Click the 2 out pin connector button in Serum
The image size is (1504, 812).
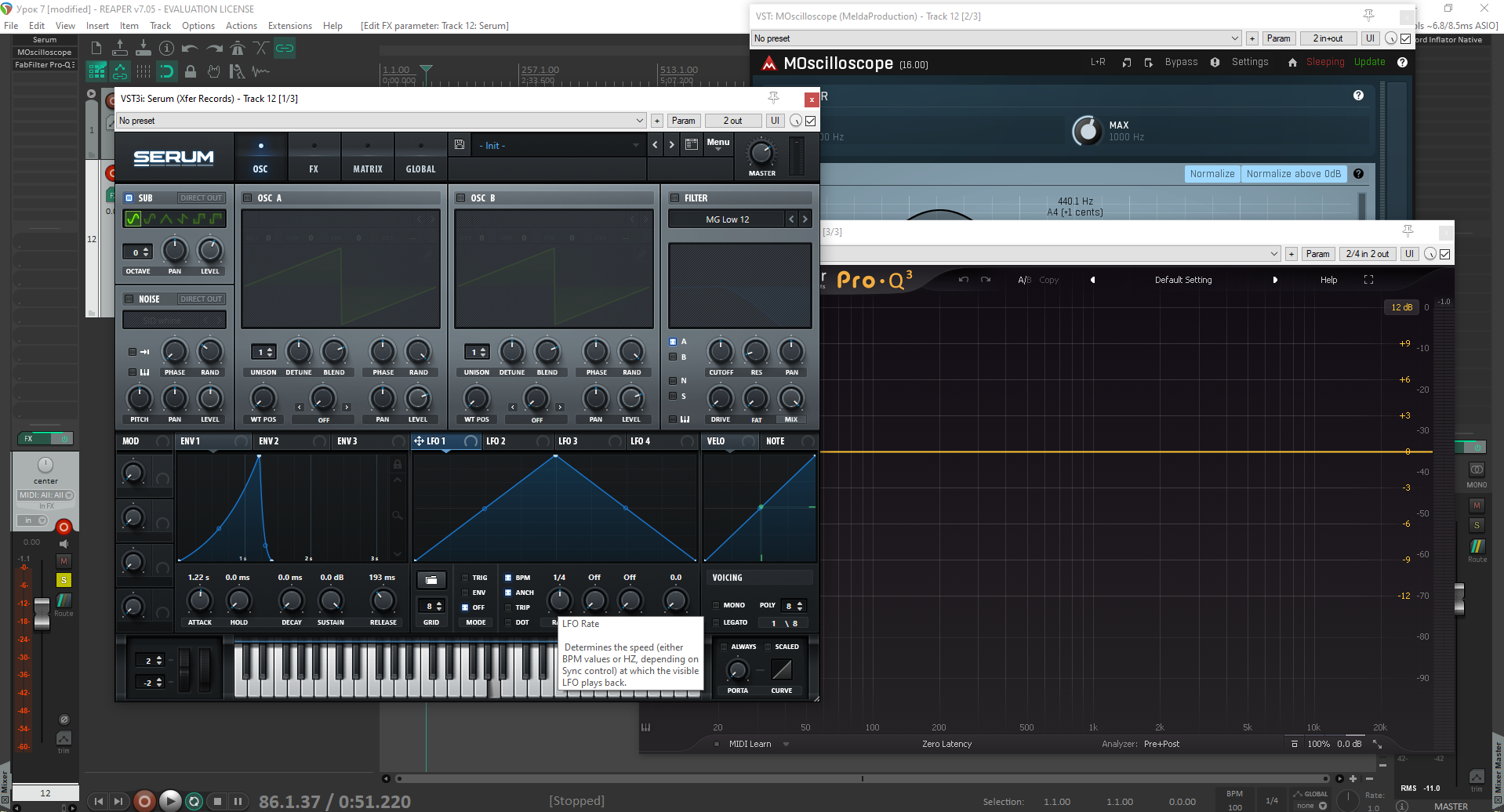pos(732,121)
